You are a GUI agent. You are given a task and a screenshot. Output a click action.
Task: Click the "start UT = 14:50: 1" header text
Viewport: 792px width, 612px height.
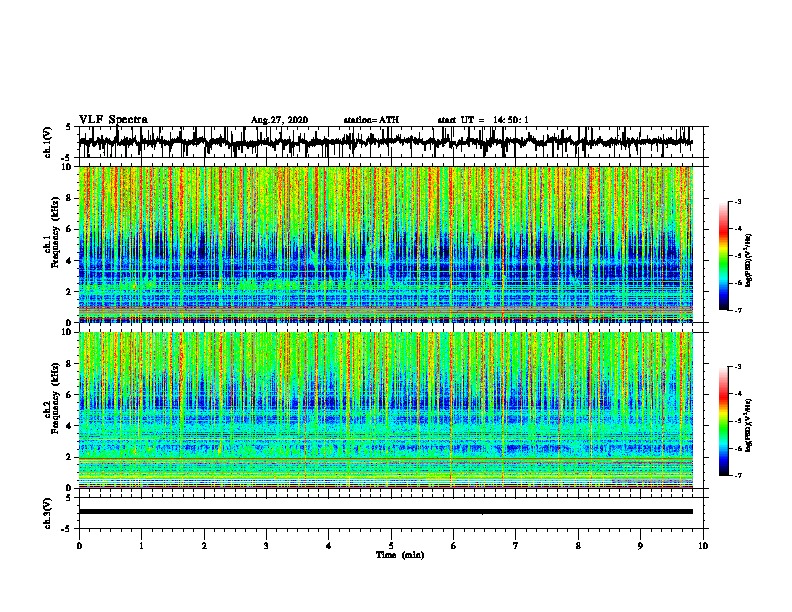click(483, 120)
